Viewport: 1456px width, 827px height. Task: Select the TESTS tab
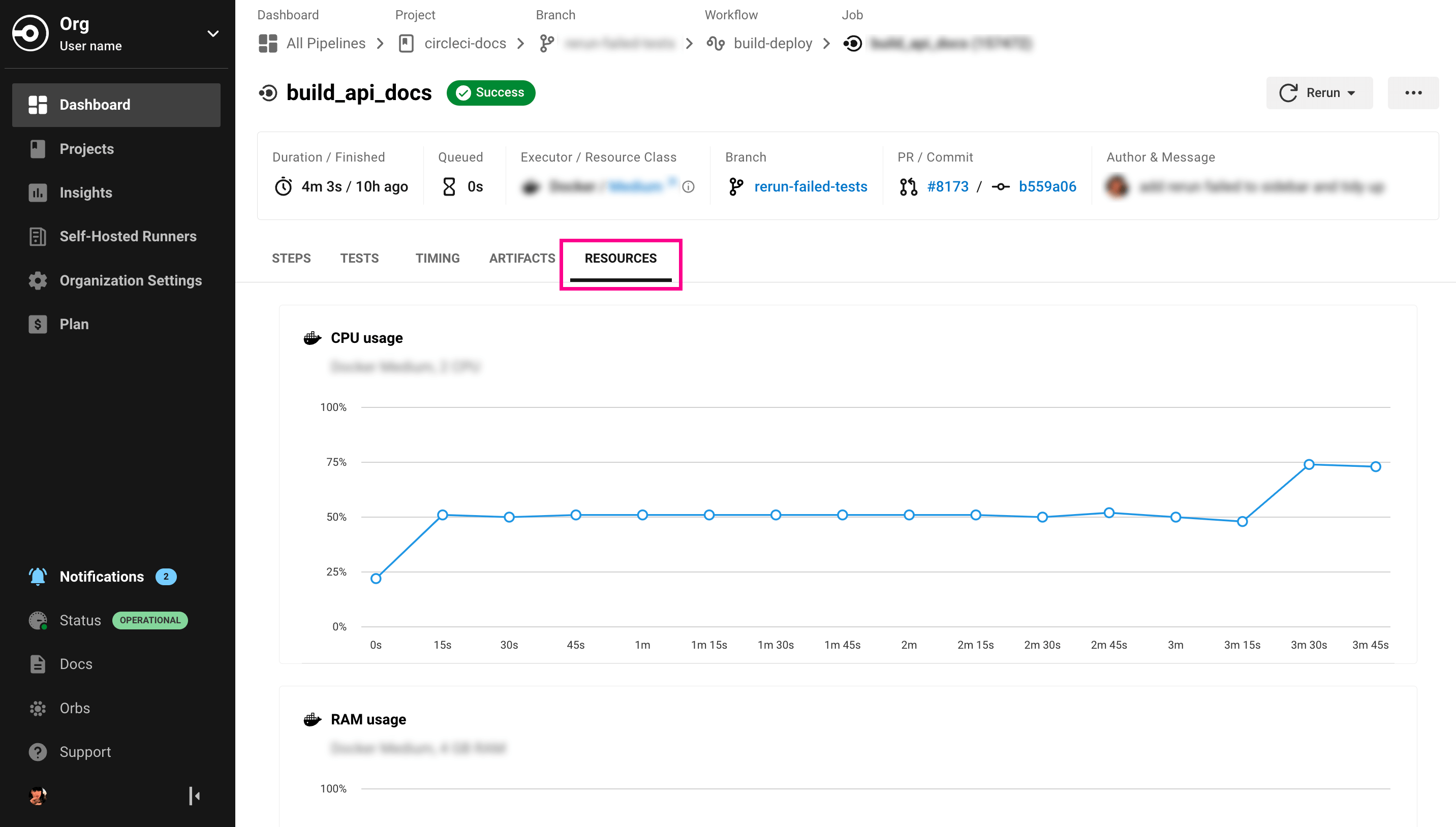(359, 258)
